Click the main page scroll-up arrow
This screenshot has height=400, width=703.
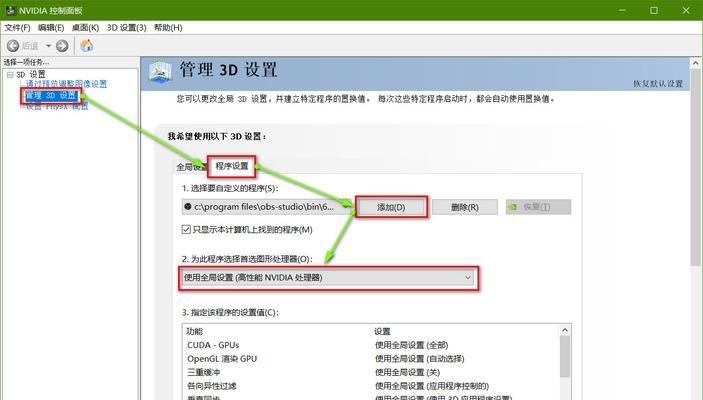point(696,63)
